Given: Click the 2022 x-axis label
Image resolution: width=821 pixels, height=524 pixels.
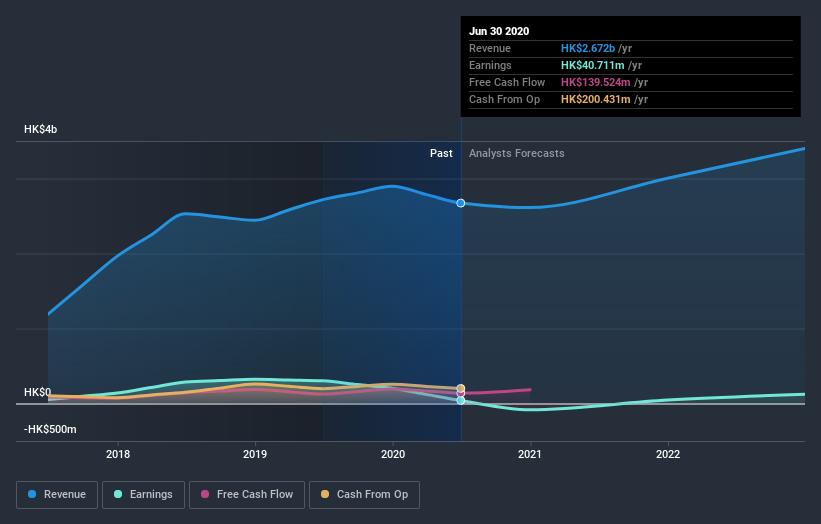Looking at the screenshot, I should (668, 454).
